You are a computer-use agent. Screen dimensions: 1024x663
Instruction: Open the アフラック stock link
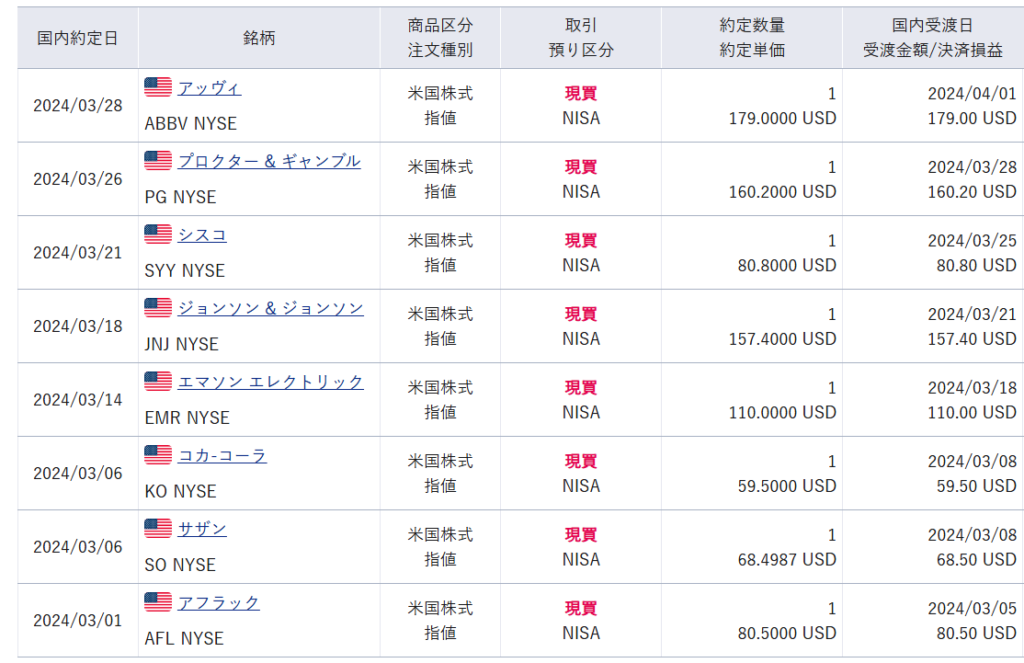(218, 603)
